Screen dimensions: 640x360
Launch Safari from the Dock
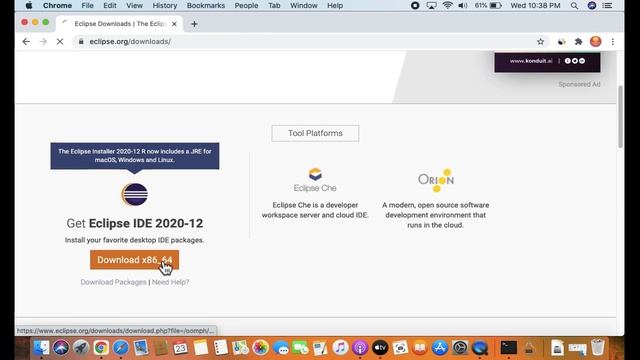coord(121,348)
